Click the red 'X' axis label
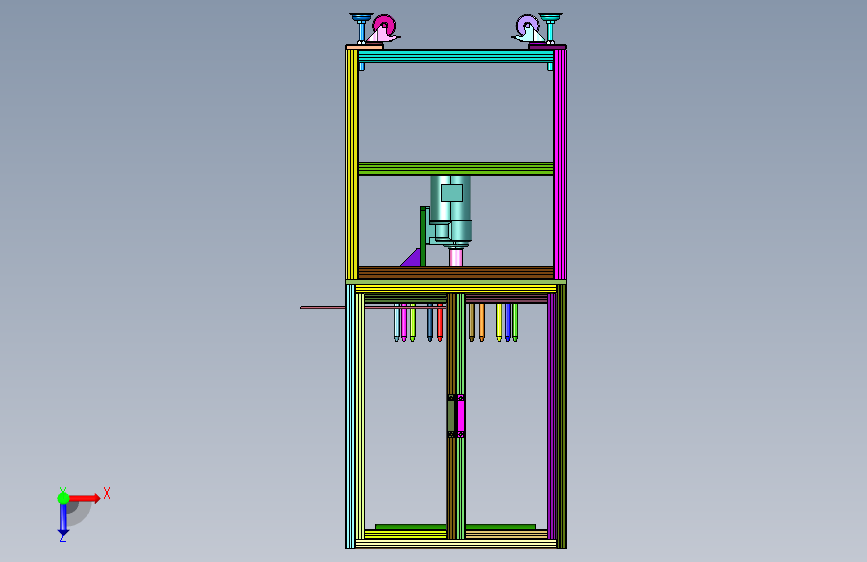867x562 pixels. (107, 493)
